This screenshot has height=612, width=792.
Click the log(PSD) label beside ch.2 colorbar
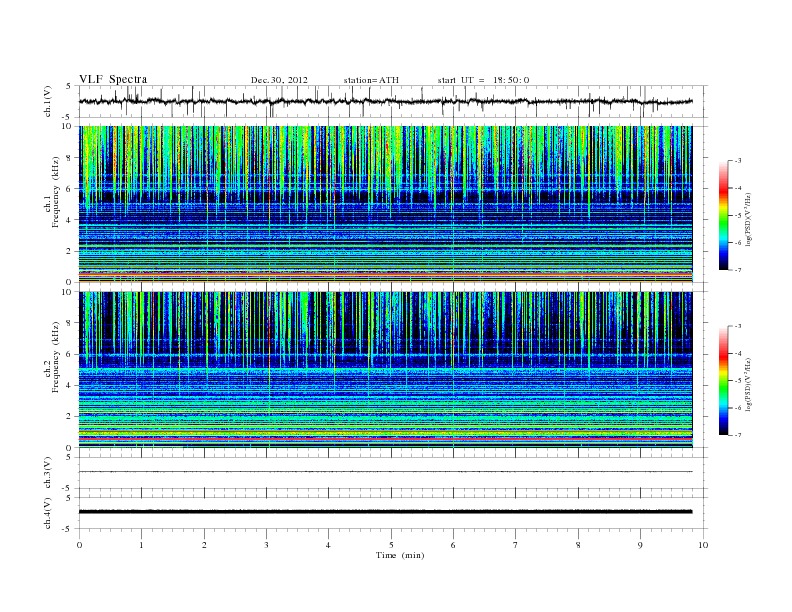(x=749, y=384)
